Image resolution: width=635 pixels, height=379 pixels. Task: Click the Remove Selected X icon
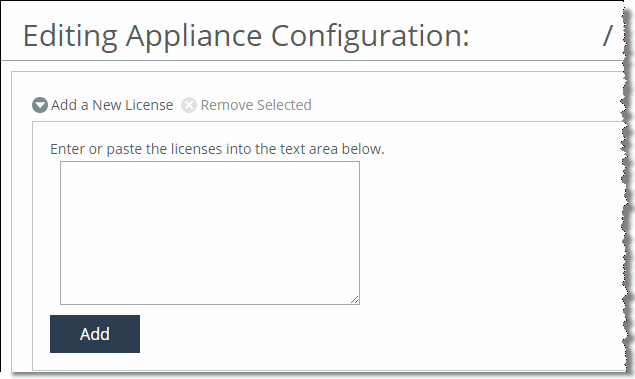(x=189, y=105)
